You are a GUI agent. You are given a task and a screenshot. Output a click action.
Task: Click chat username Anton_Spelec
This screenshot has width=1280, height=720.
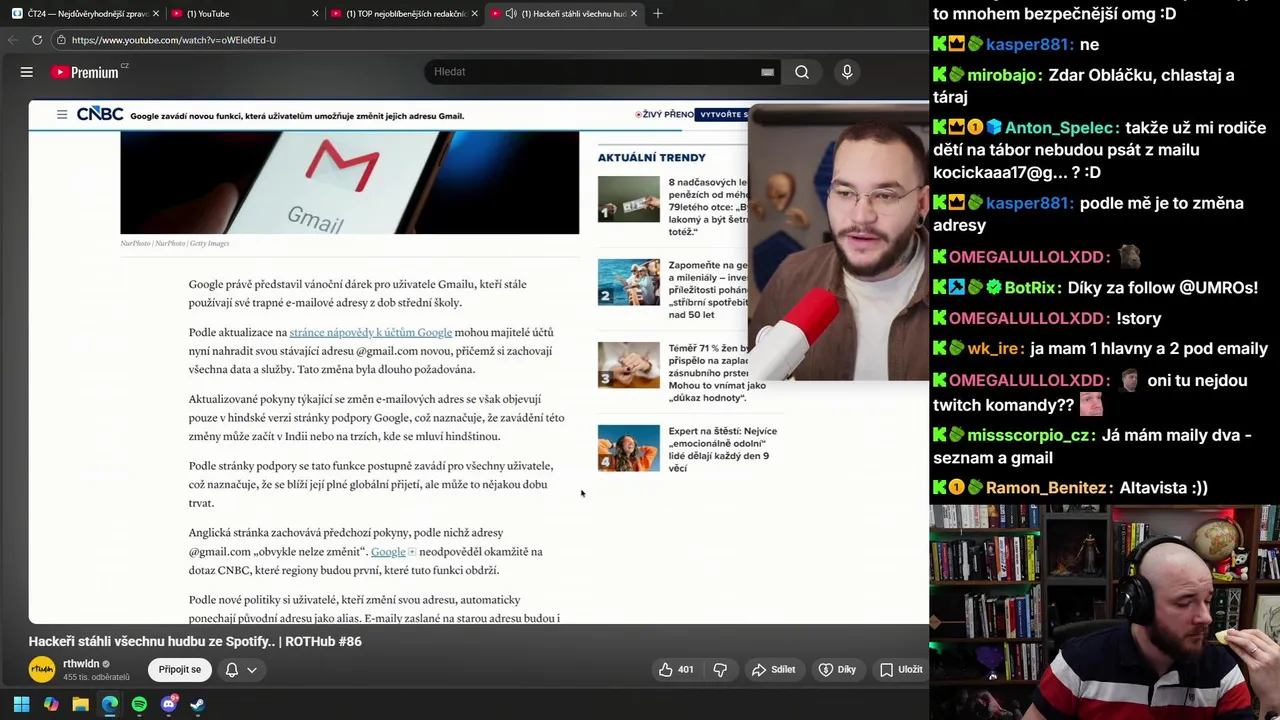[x=1061, y=128]
